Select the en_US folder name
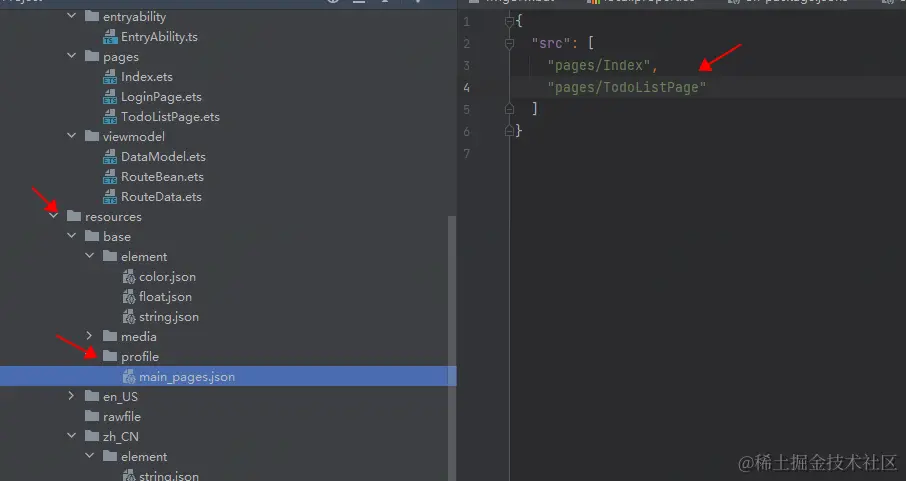Image resolution: width=906 pixels, height=481 pixels. click(x=120, y=397)
